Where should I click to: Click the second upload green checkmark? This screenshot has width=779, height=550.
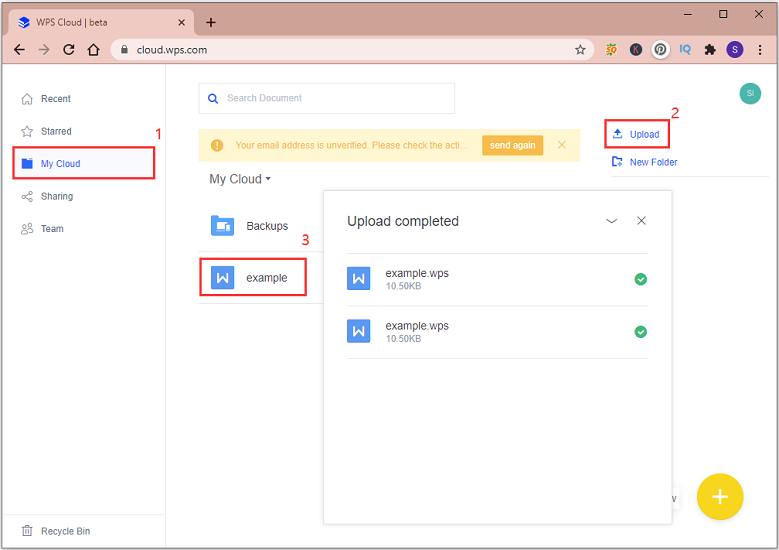[641, 331]
